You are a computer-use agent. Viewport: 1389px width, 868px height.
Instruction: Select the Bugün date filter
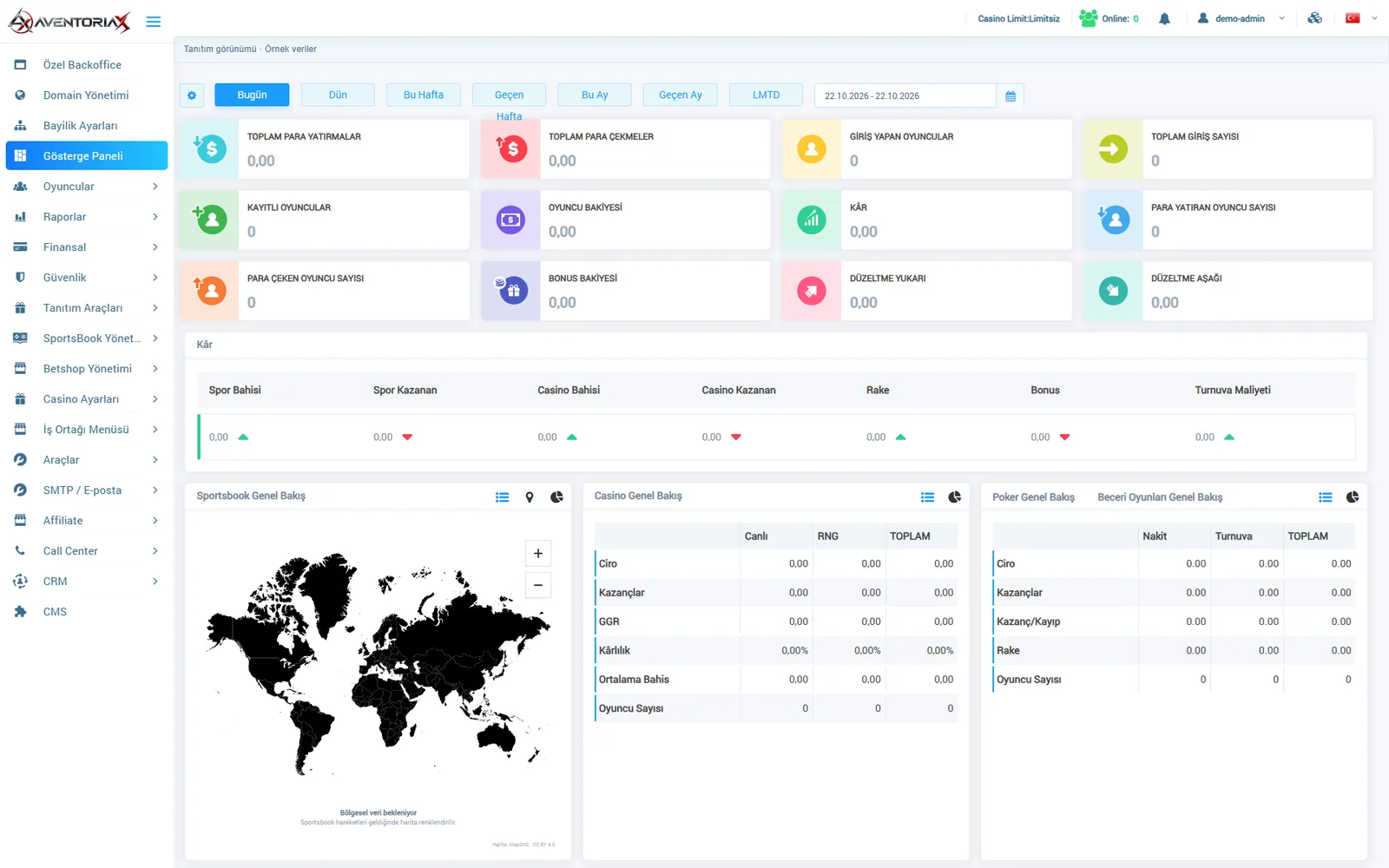[x=252, y=95]
